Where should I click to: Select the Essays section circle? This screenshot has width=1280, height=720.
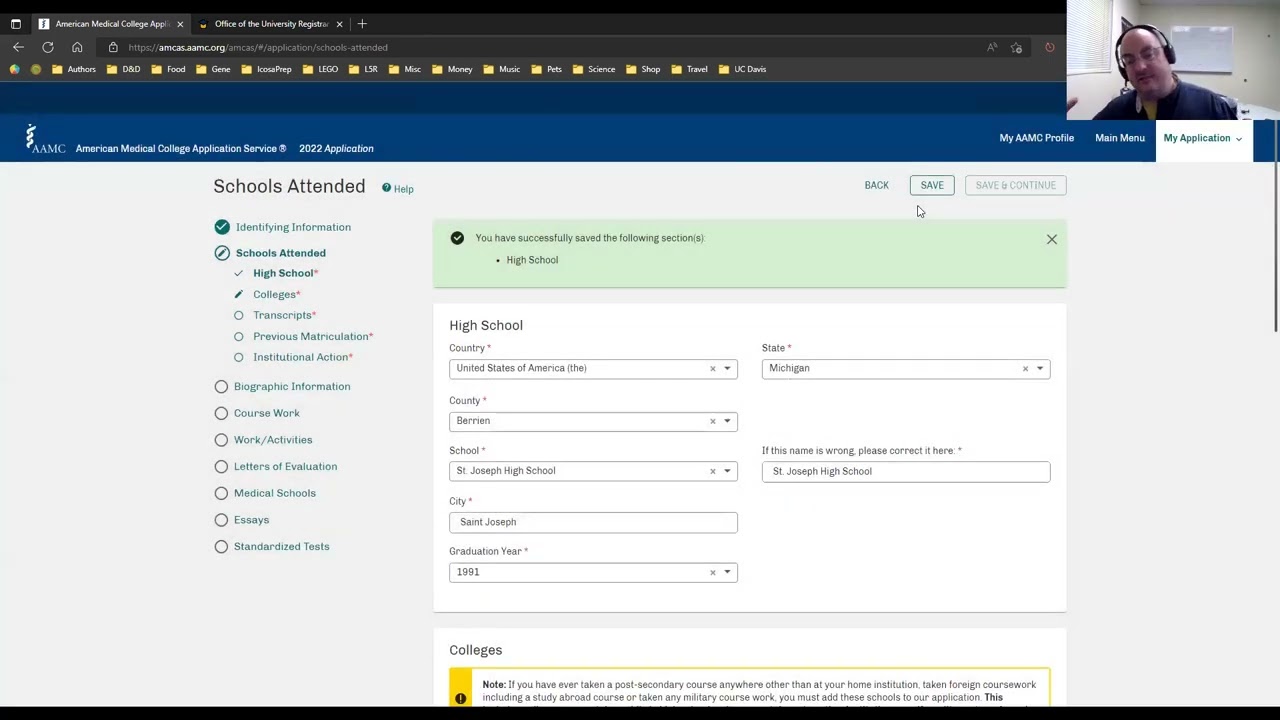(221, 520)
